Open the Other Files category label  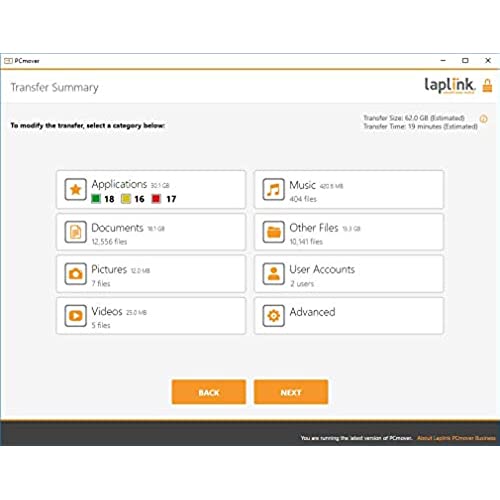[x=314, y=228]
